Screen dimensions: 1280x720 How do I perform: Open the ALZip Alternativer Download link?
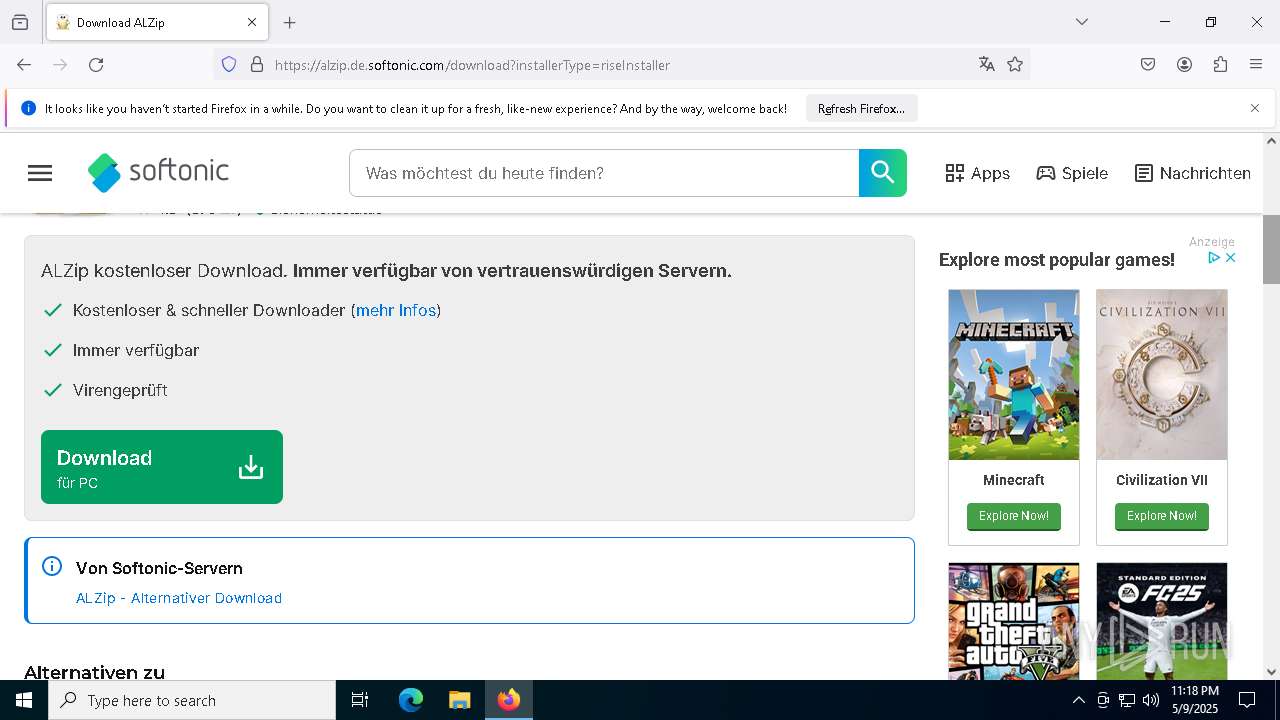[x=179, y=598]
